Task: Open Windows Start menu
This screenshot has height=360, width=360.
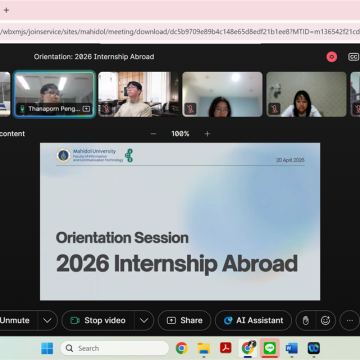Action: click(x=47, y=348)
